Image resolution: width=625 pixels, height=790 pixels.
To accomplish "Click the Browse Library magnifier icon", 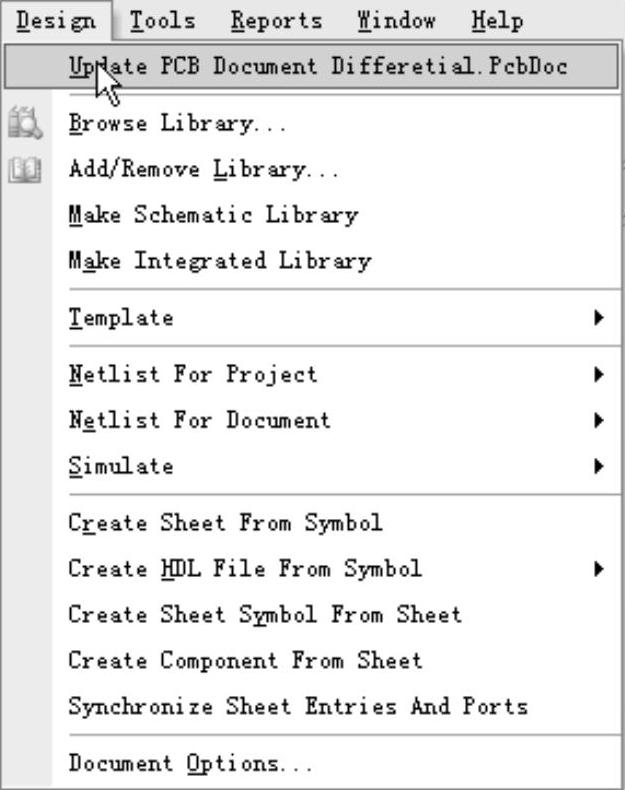I will click(24, 123).
